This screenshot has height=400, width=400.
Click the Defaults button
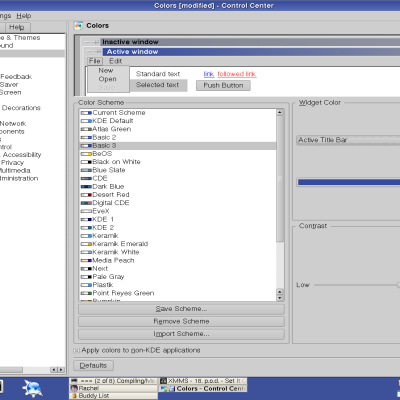click(x=93, y=366)
